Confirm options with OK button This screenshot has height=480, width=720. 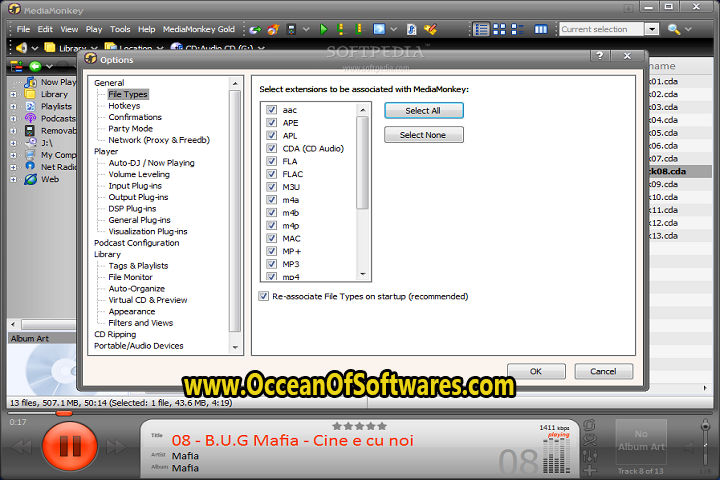click(536, 371)
